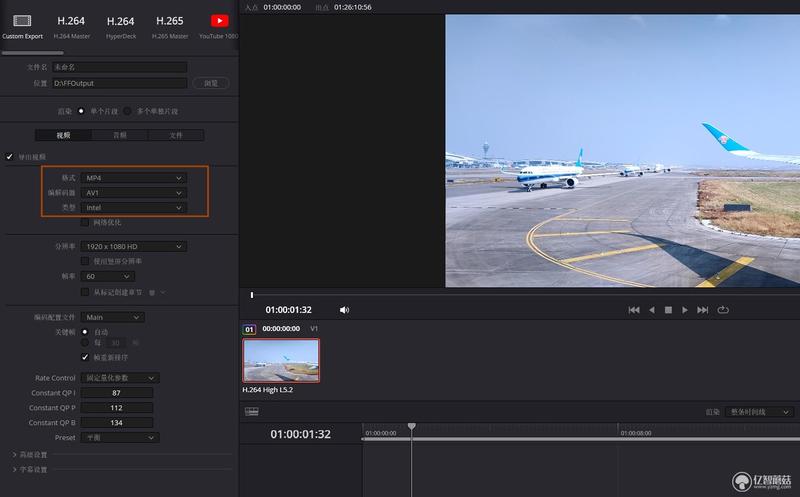Choose the H.264 Master preset
800x497 pixels.
pos(71,27)
